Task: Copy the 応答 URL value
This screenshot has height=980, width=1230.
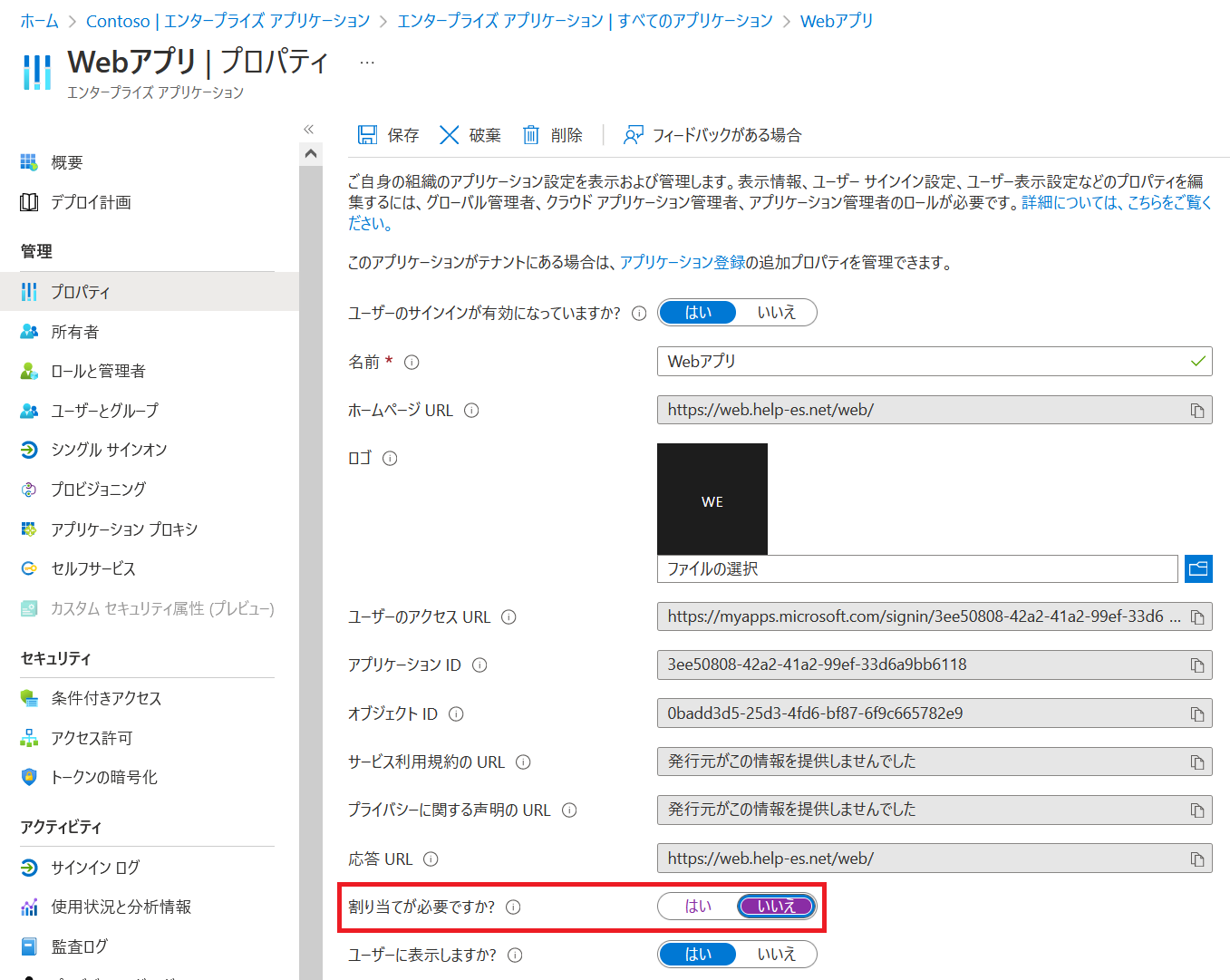Action: [x=1197, y=859]
